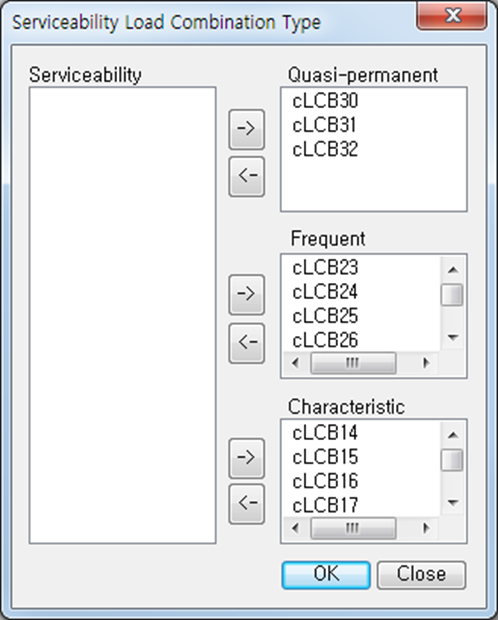
Task: Remove from Frequent with left arrow
Action: (x=246, y=343)
